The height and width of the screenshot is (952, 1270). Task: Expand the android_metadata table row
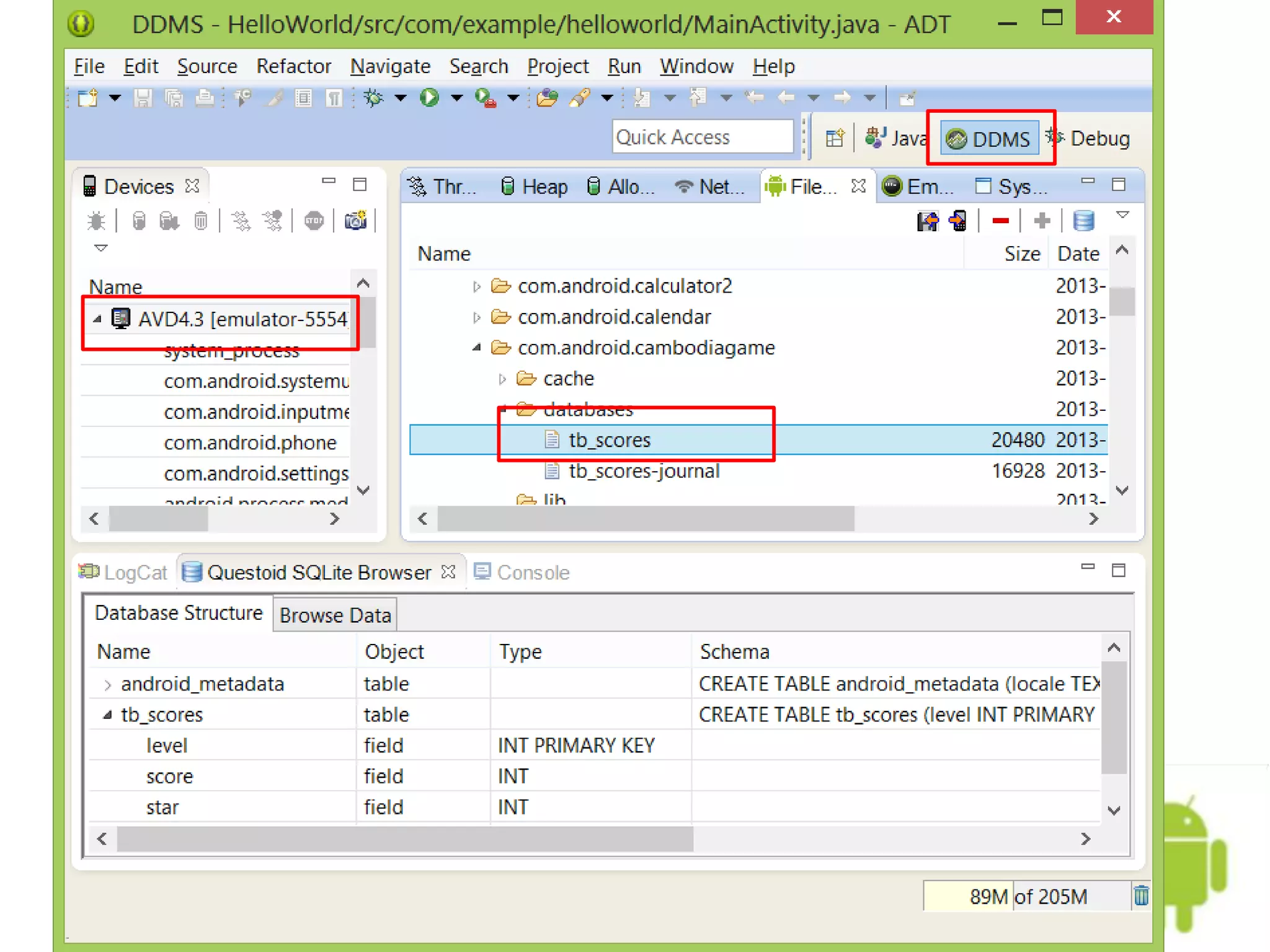[108, 684]
